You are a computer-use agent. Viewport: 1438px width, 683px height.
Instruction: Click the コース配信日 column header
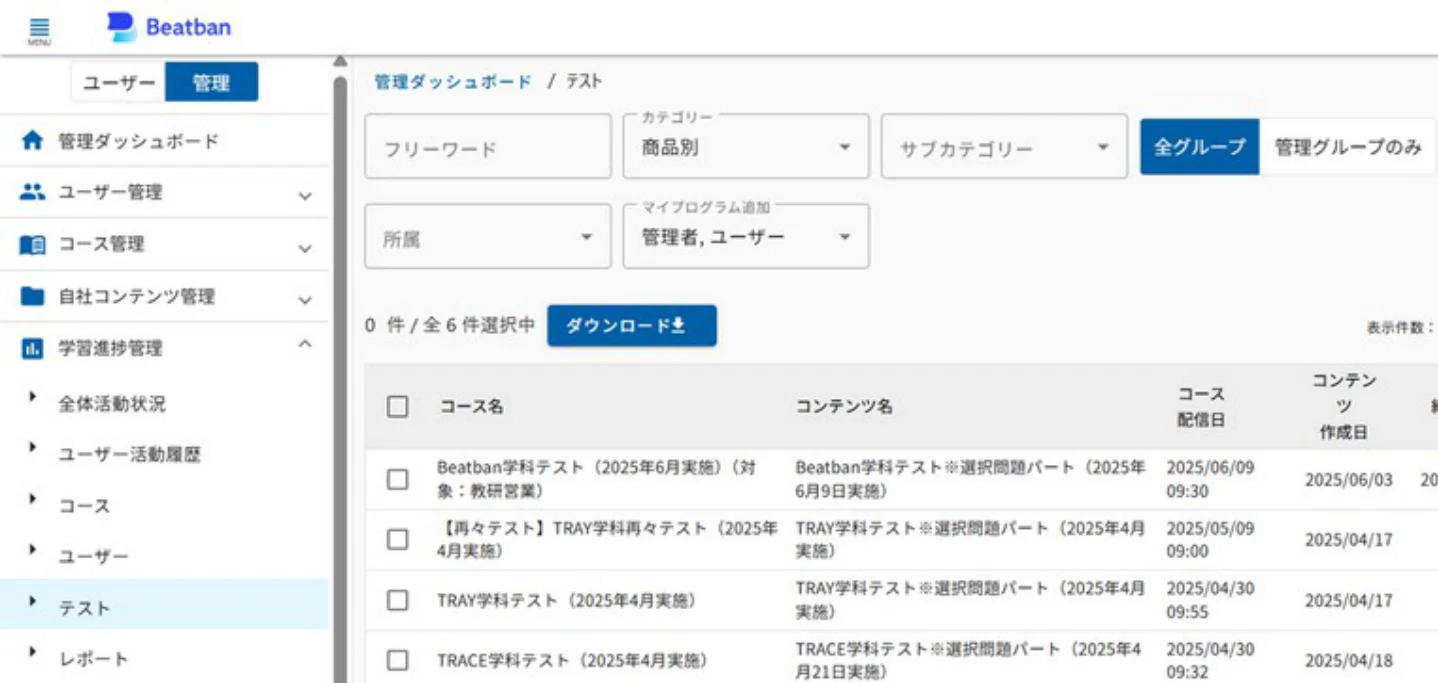tap(1200, 407)
